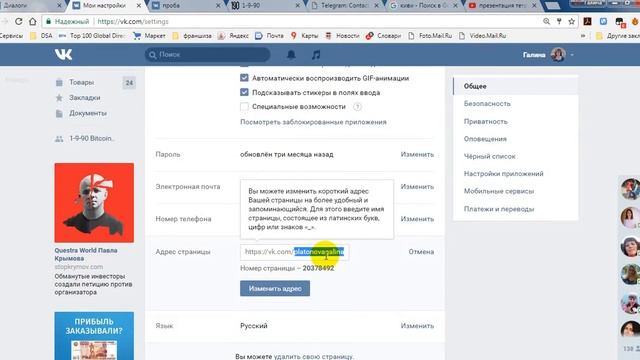
Task: Toggle autoplay GIF animations checkbox
Action: tap(244, 78)
